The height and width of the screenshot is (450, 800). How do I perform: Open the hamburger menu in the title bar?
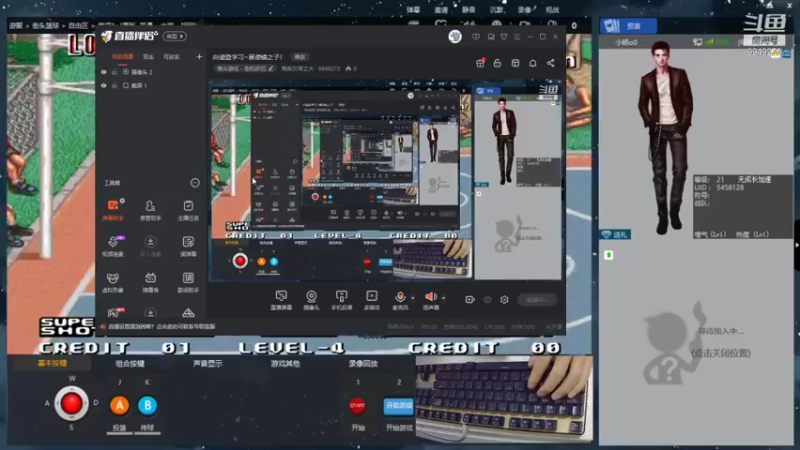(x=517, y=37)
